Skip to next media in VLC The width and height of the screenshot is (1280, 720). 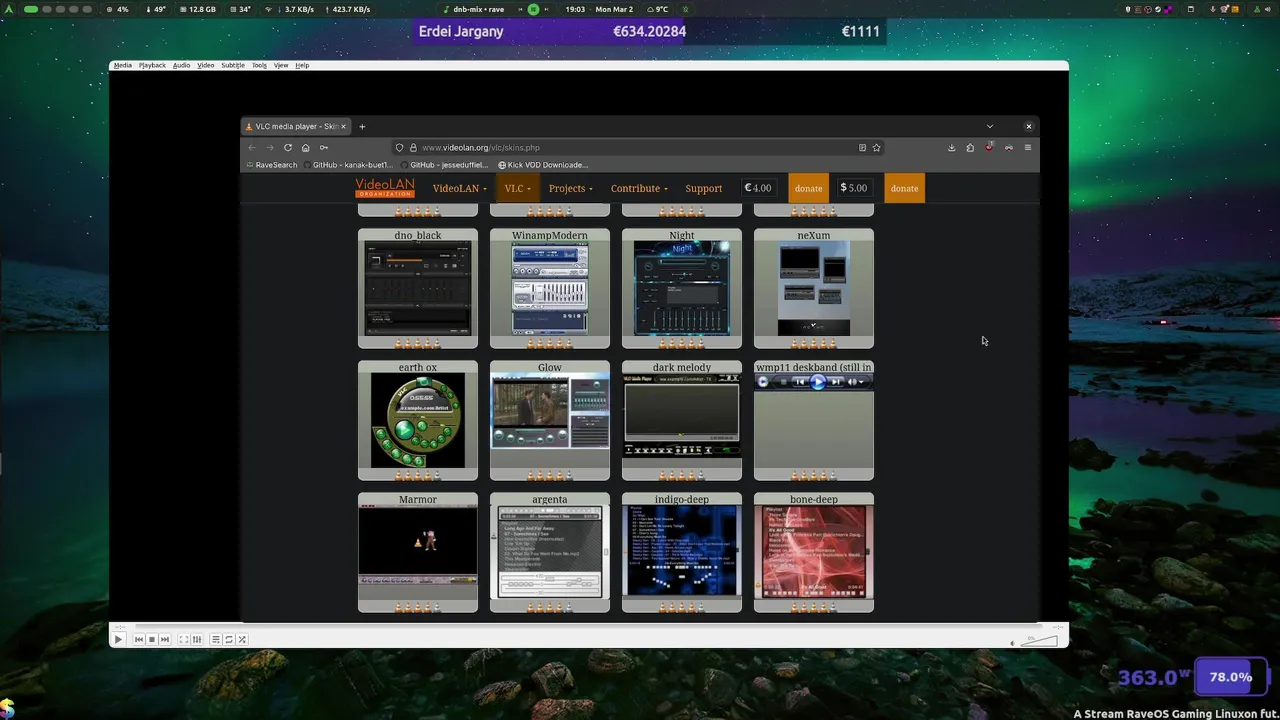click(165, 639)
